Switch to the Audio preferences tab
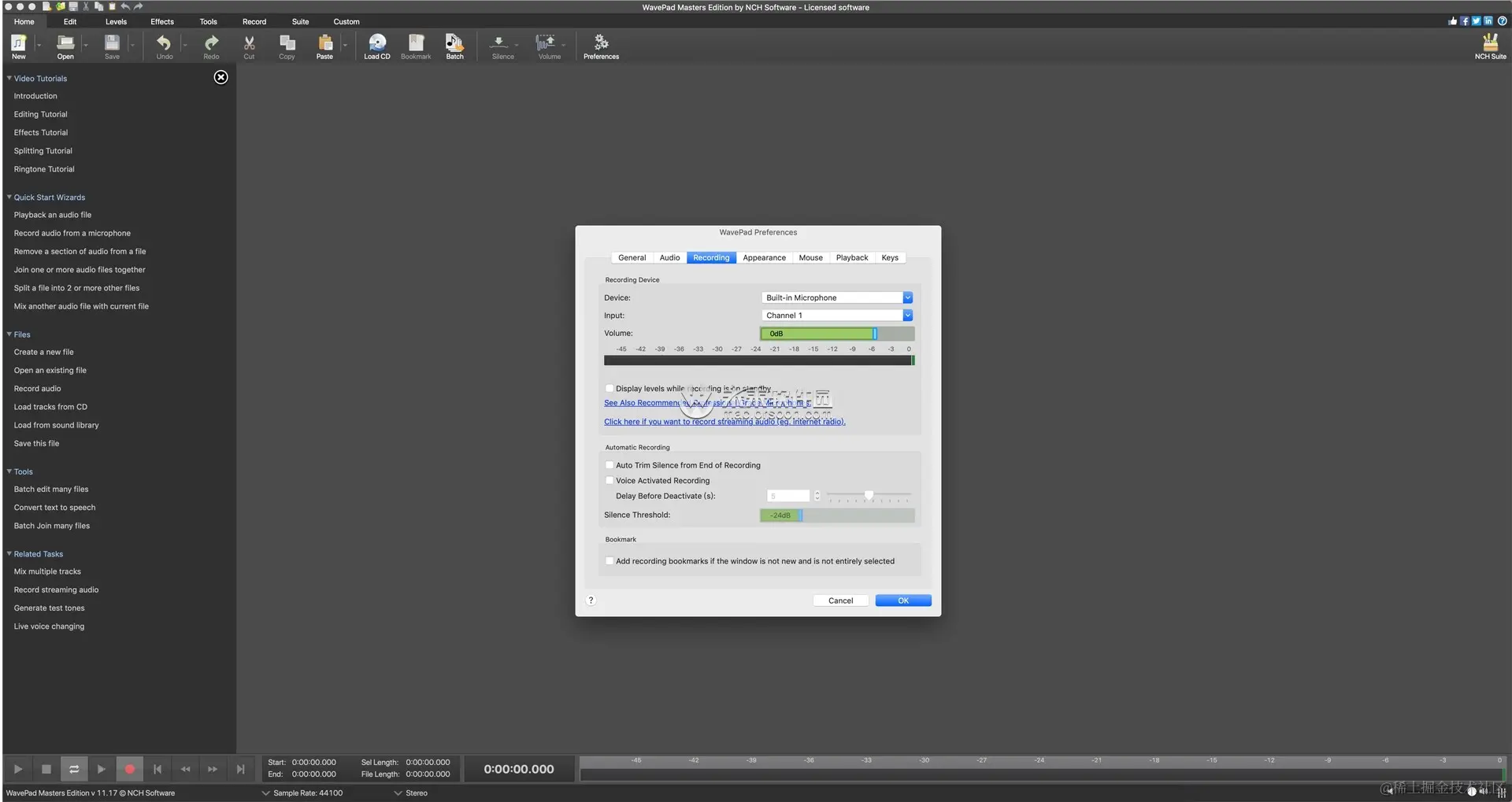The height and width of the screenshot is (802, 1512). (x=669, y=257)
